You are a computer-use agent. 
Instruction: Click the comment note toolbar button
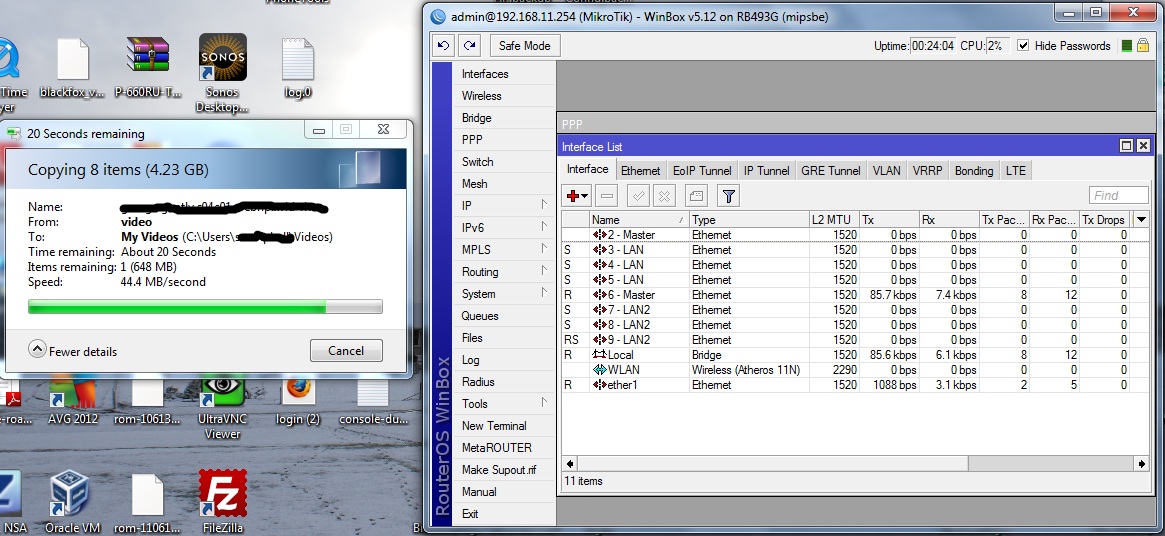coord(696,196)
